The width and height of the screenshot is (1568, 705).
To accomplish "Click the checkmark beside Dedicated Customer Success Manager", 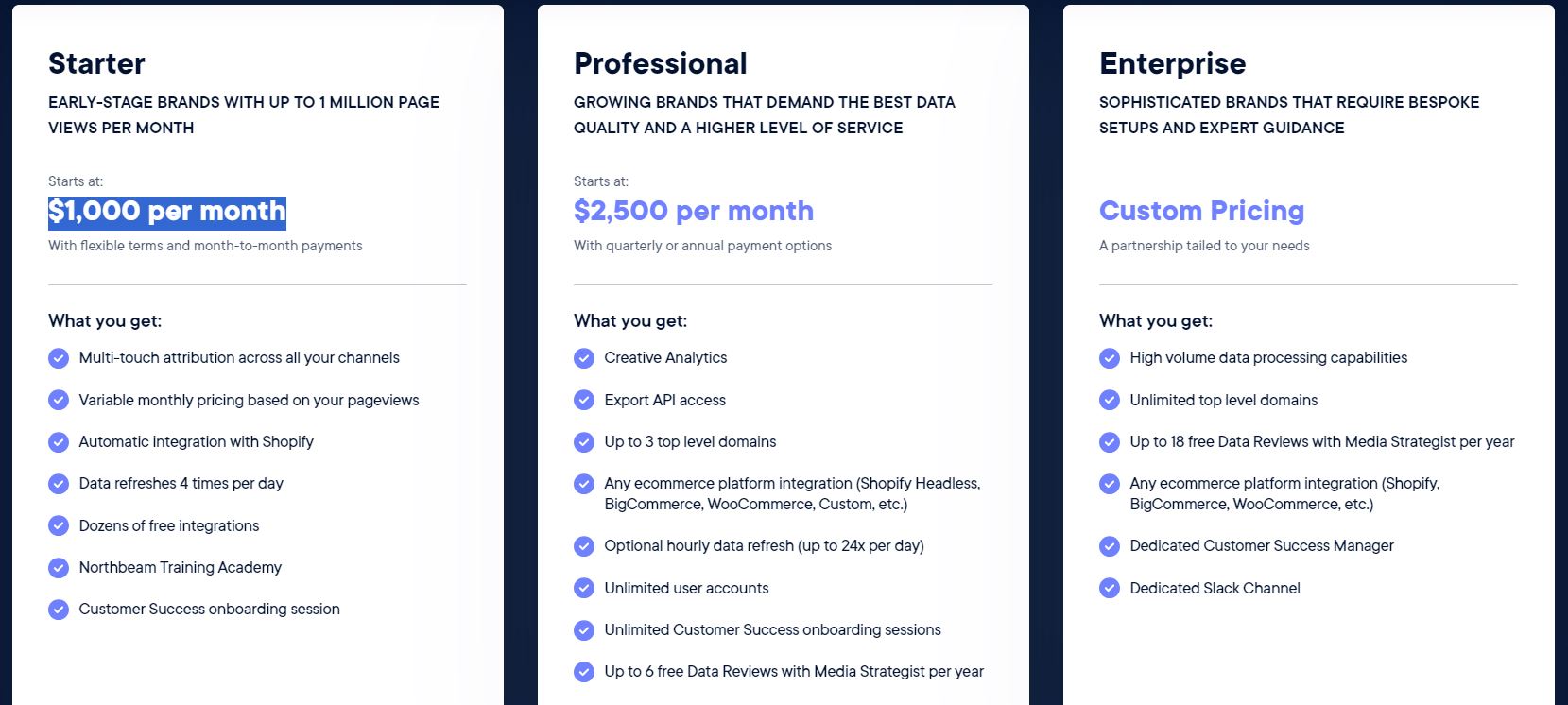I will tap(1110, 546).
